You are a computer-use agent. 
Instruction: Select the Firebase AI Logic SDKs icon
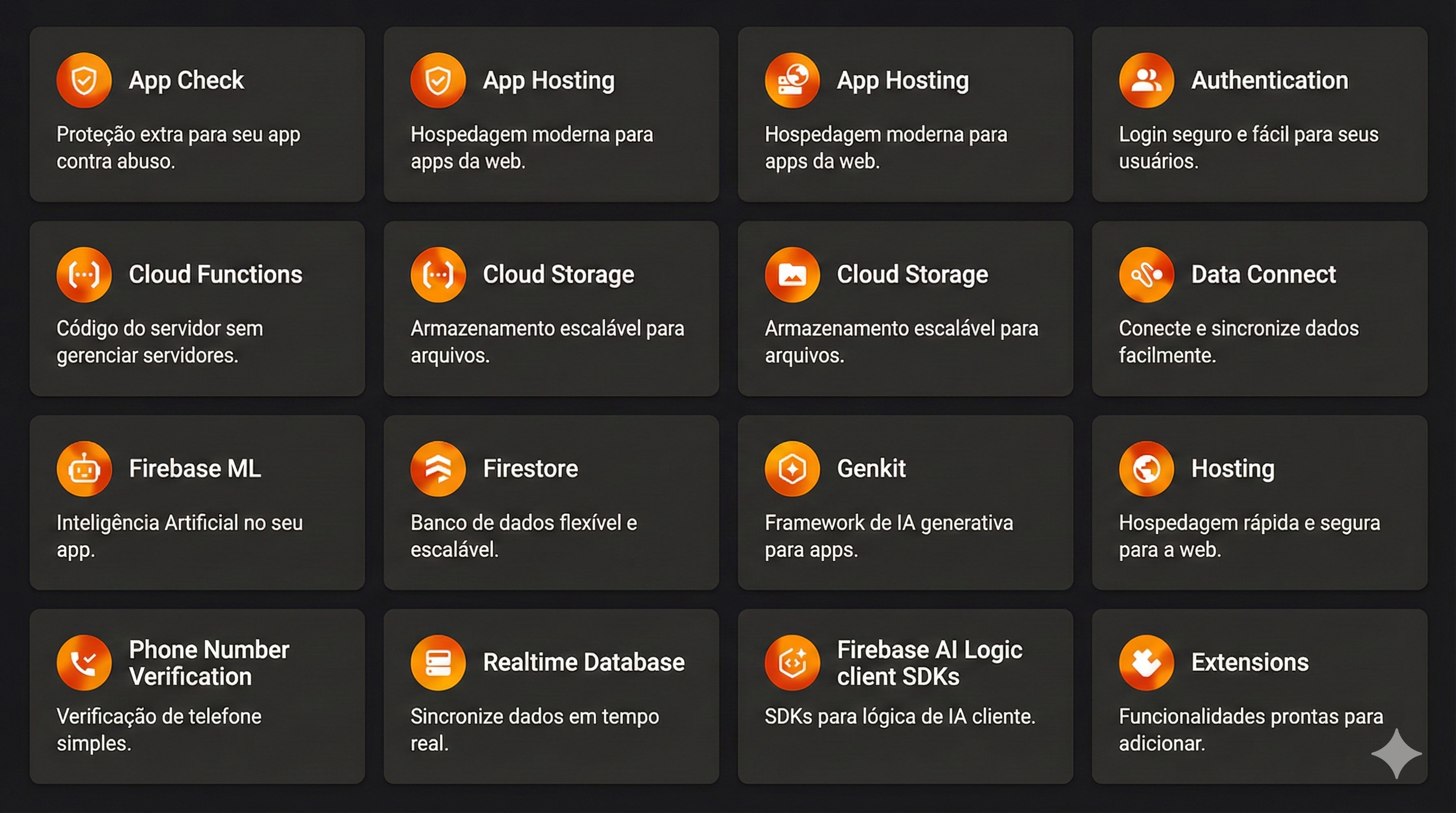point(792,662)
